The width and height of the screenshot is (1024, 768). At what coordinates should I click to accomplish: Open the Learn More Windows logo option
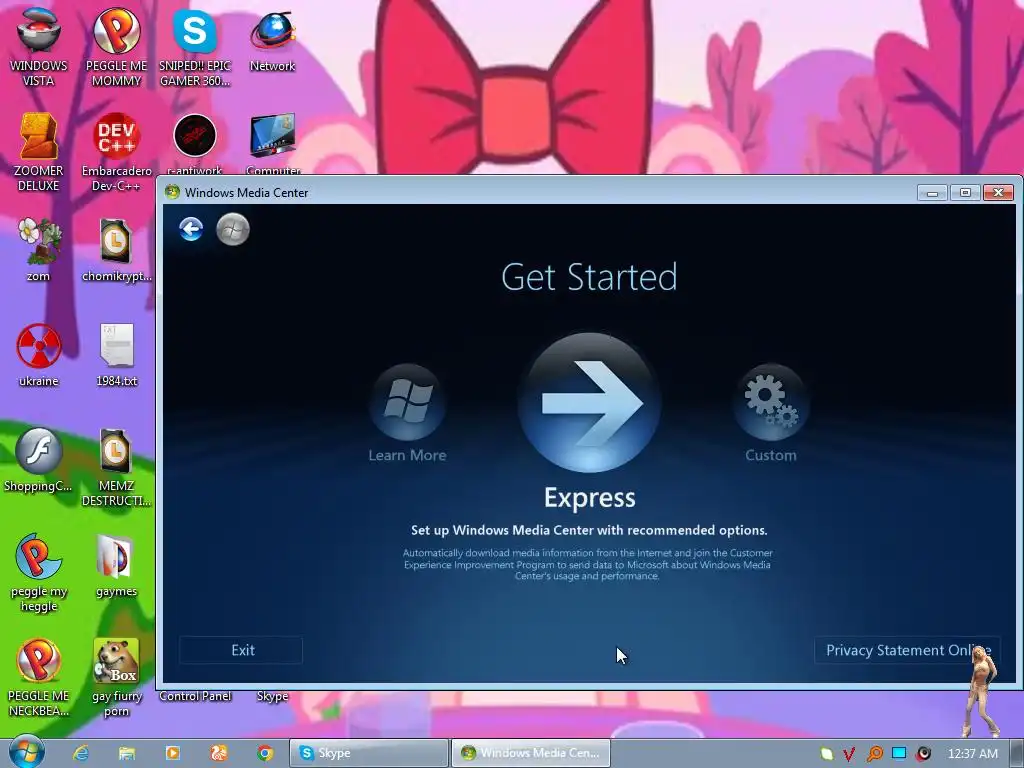(408, 401)
